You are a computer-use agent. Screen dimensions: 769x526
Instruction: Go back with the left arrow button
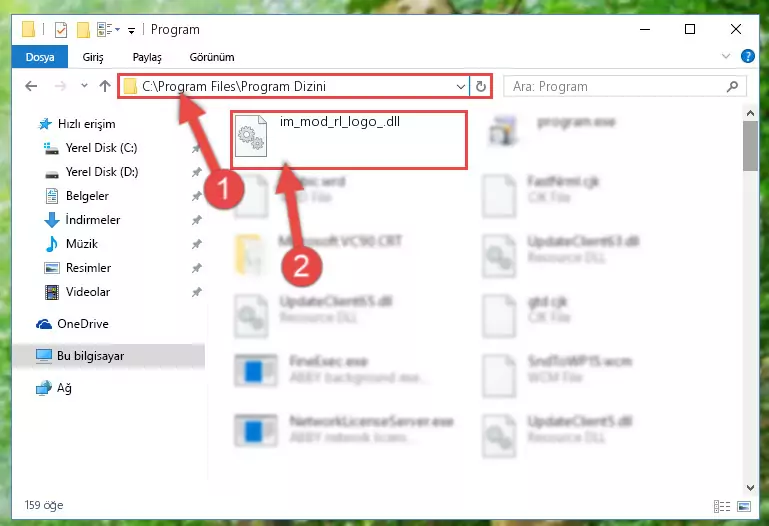tap(31, 86)
